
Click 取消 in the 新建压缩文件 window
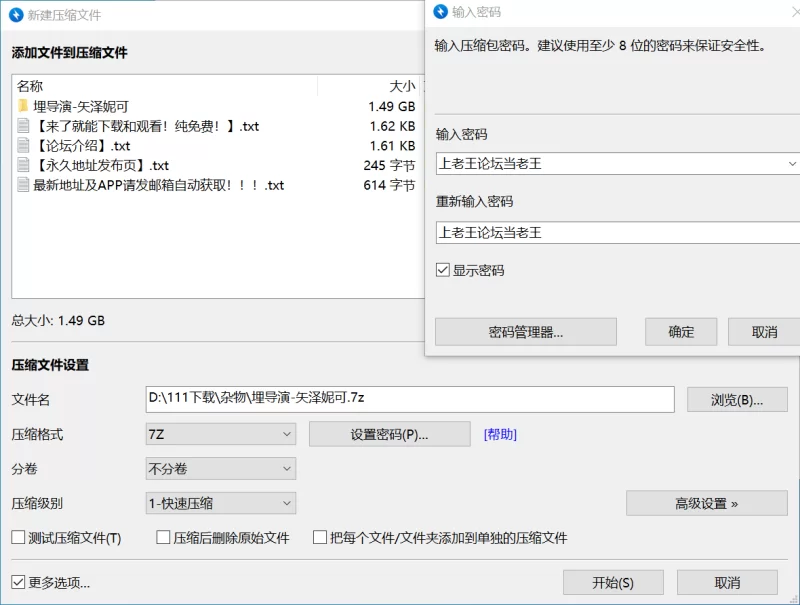tap(727, 583)
